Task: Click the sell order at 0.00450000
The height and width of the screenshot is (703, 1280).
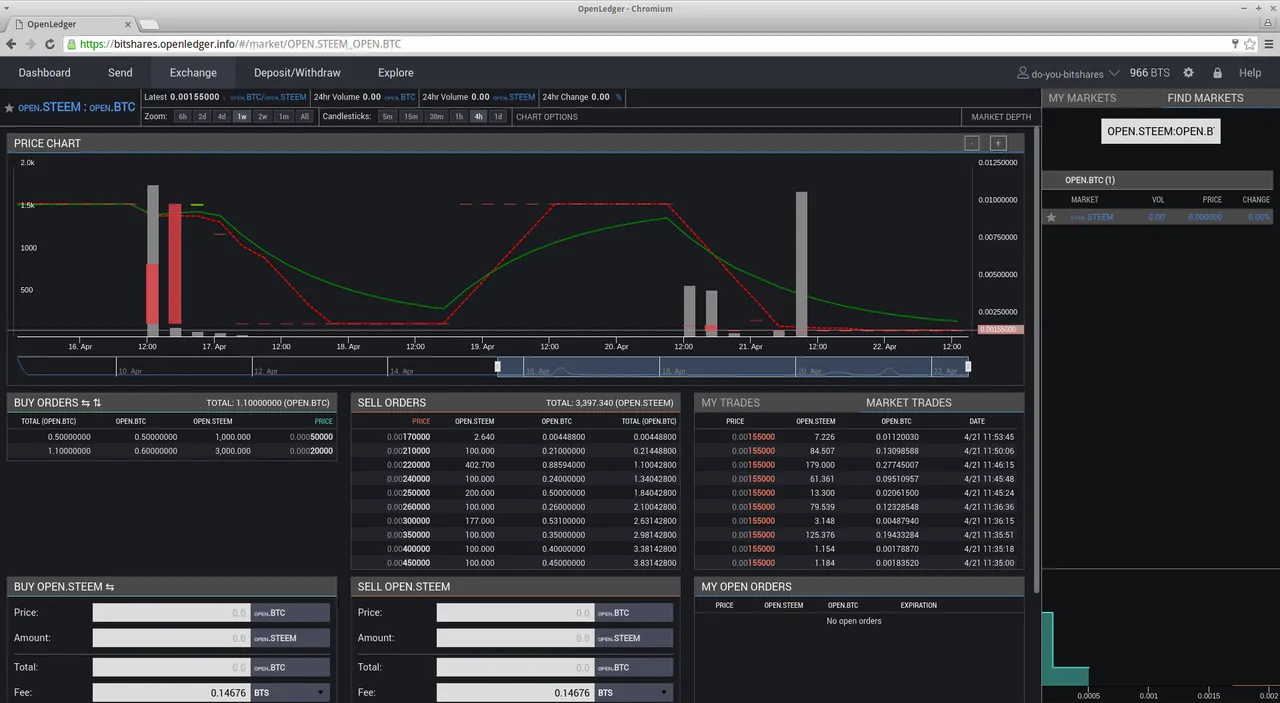Action: (x=516, y=563)
